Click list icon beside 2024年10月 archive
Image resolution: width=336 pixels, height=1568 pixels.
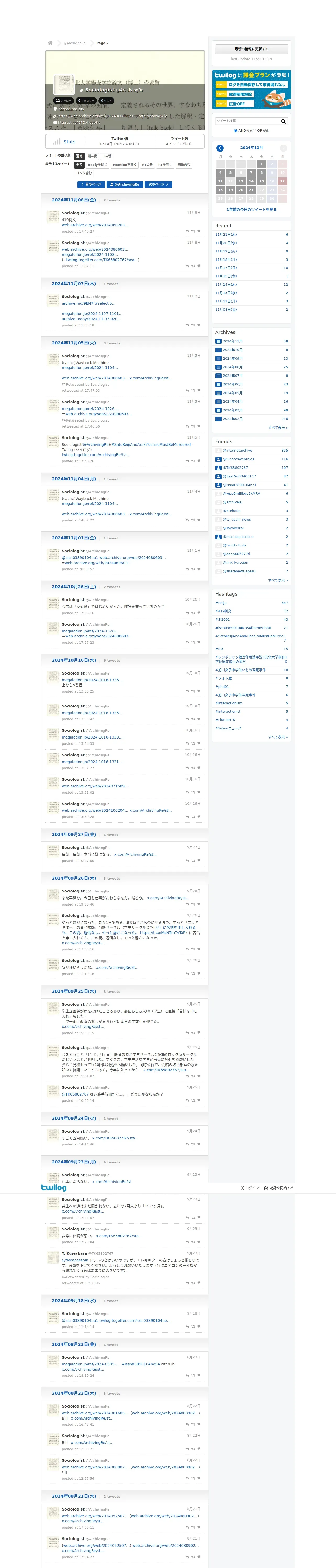click(218, 350)
